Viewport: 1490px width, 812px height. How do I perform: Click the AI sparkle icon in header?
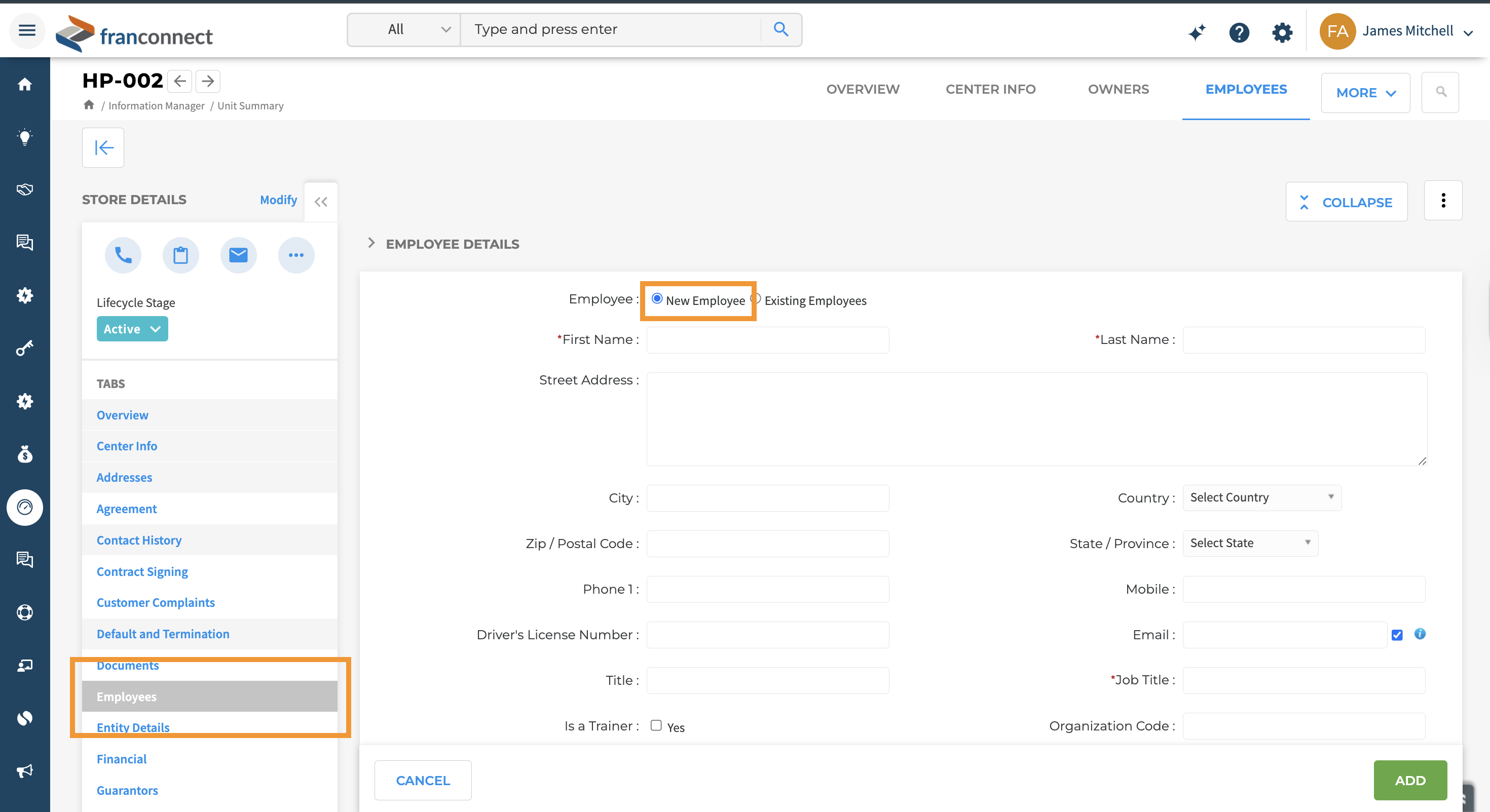click(x=1196, y=32)
